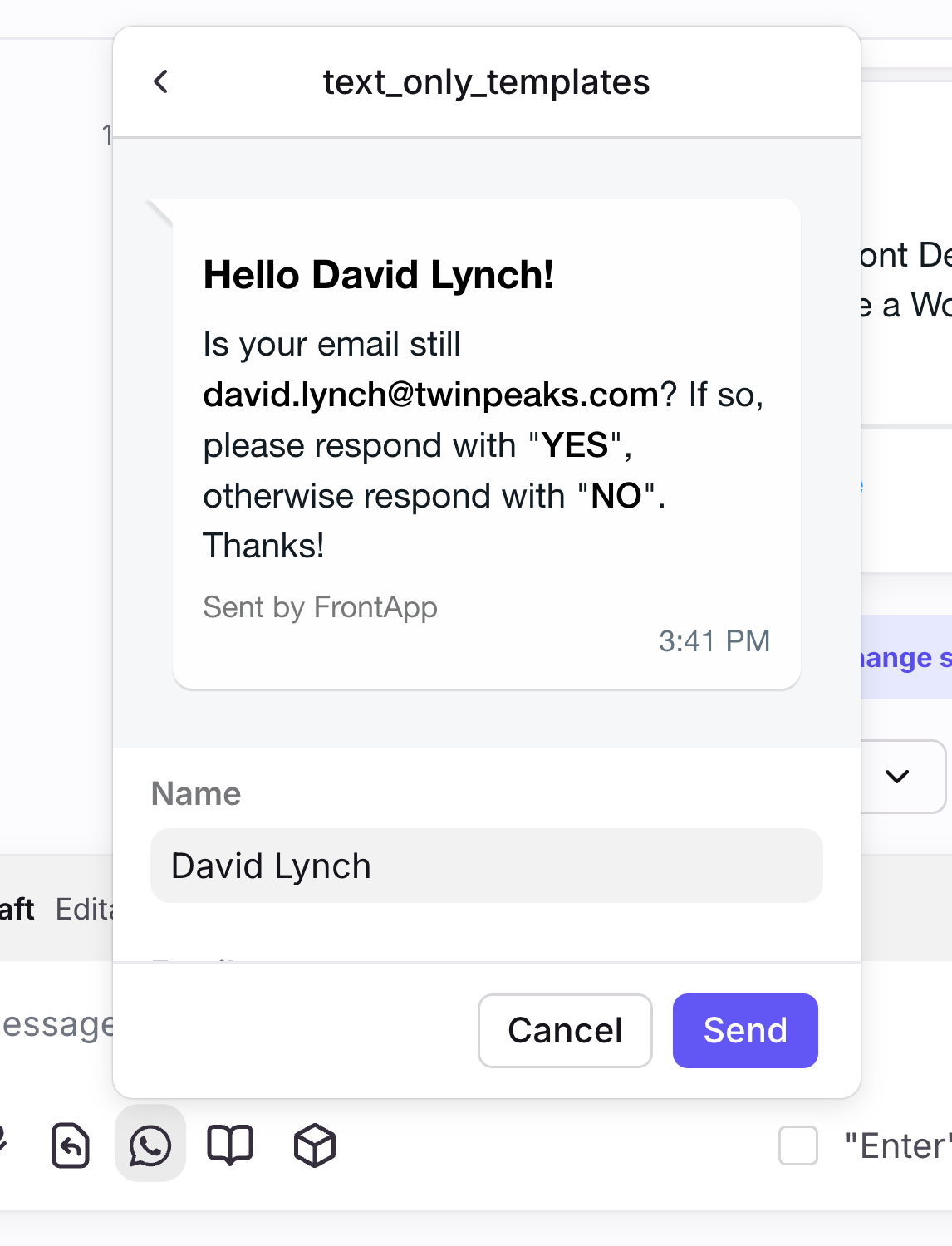Cancel the template dialog
The height and width of the screenshot is (1246, 952).
tap(565, 1031)
